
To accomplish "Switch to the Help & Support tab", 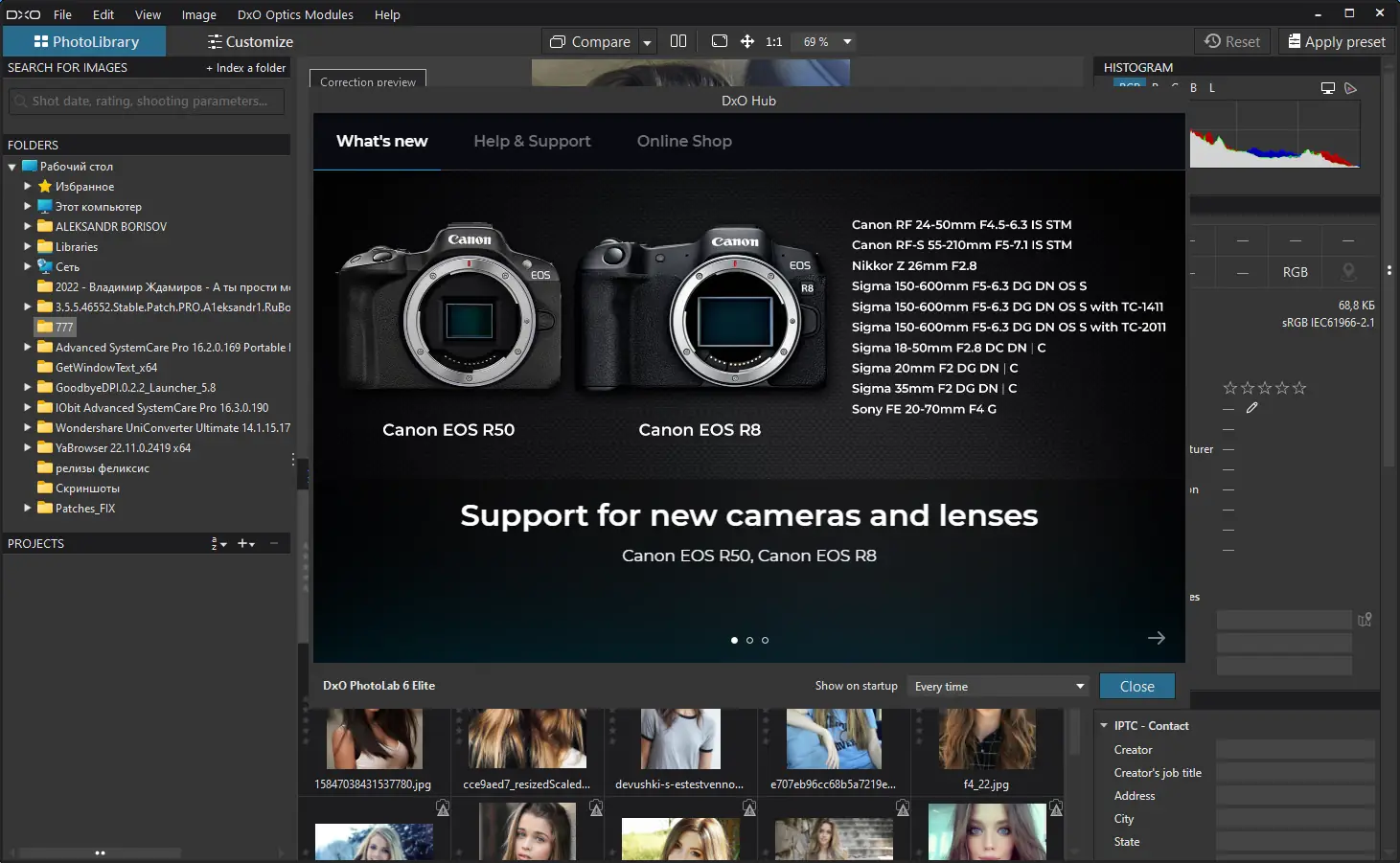I will 532,141.
